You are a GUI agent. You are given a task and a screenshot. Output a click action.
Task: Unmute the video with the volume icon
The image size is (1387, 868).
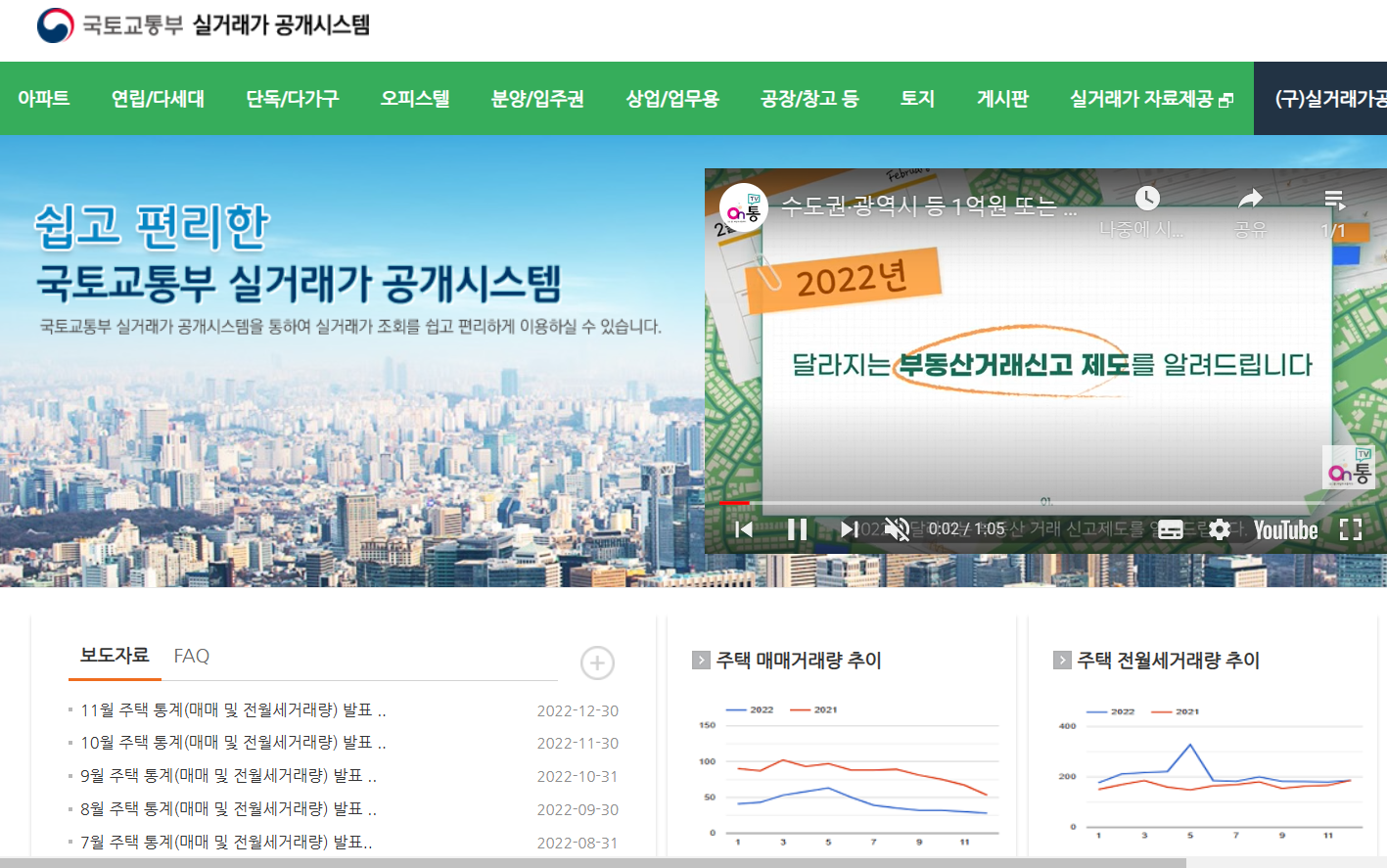[x=896, y=528]
